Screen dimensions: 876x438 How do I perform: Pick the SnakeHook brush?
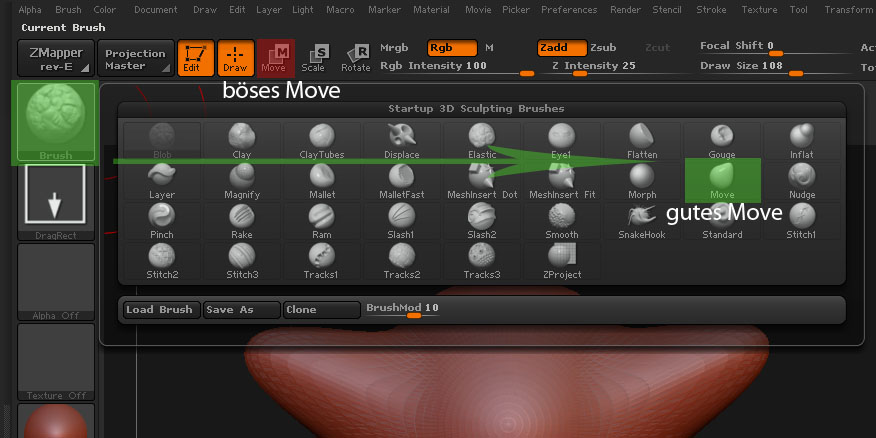641,220
